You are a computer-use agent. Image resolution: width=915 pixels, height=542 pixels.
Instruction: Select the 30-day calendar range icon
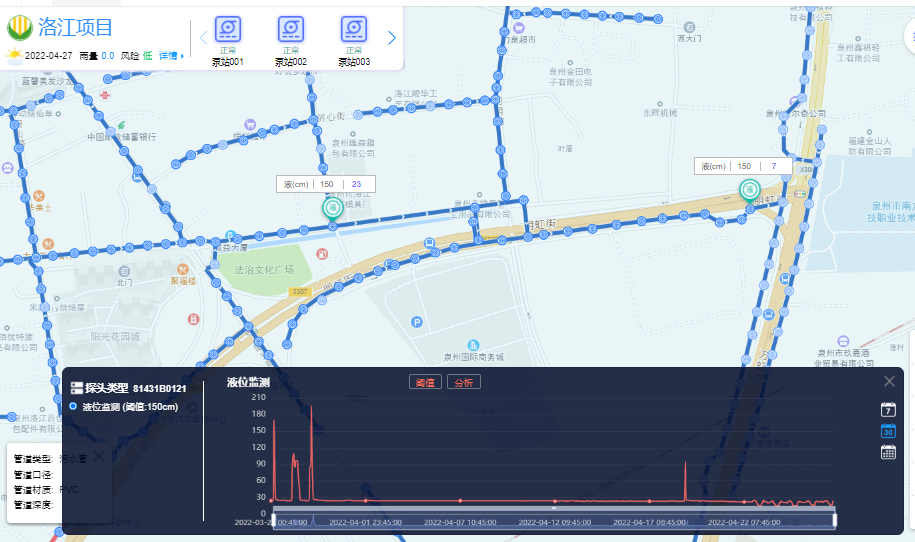coord(888,431)
